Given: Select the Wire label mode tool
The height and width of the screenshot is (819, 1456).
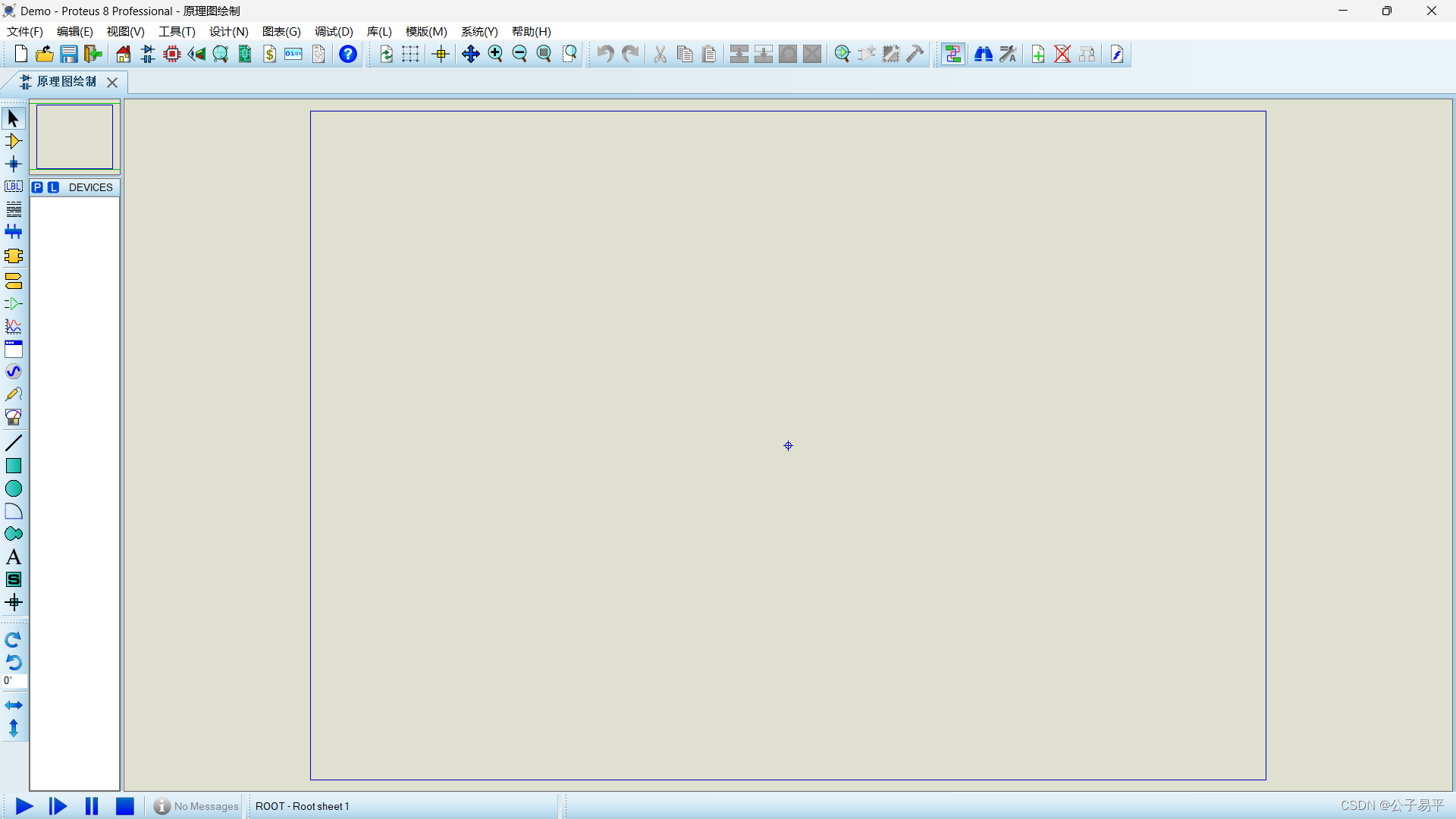Looking at the screenshot, I should pos(13,187).
